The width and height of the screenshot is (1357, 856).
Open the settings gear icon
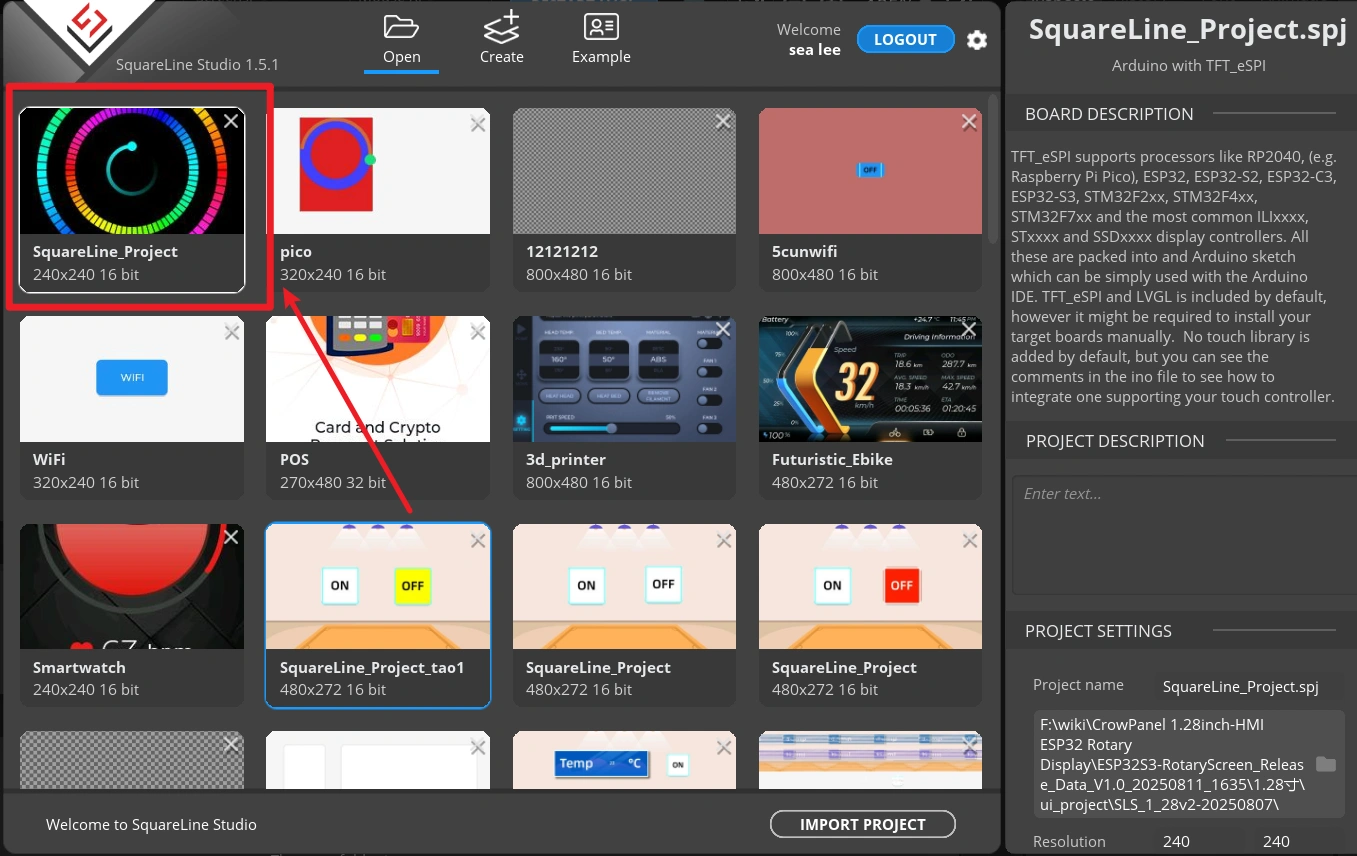coord(977,40)
